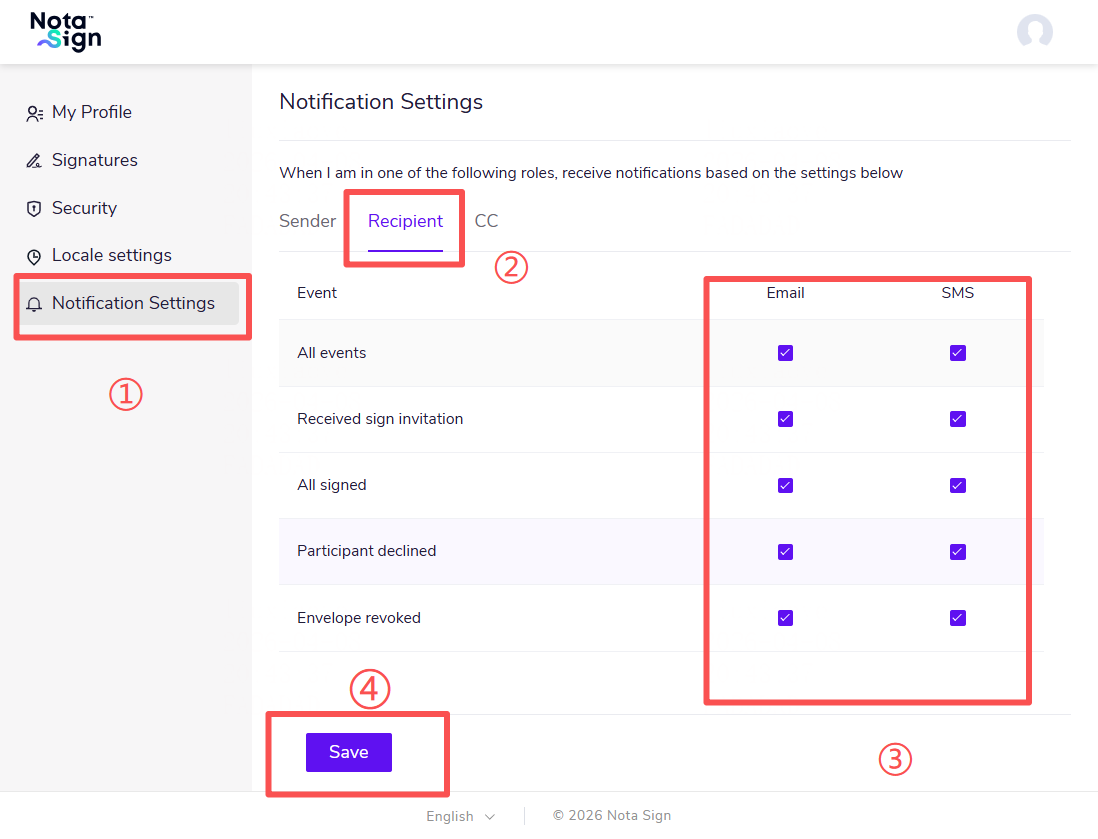The height and width of the screenshot is (839, 1098).
Task: Switch to the CC tab
Action: tap(486, 221)
